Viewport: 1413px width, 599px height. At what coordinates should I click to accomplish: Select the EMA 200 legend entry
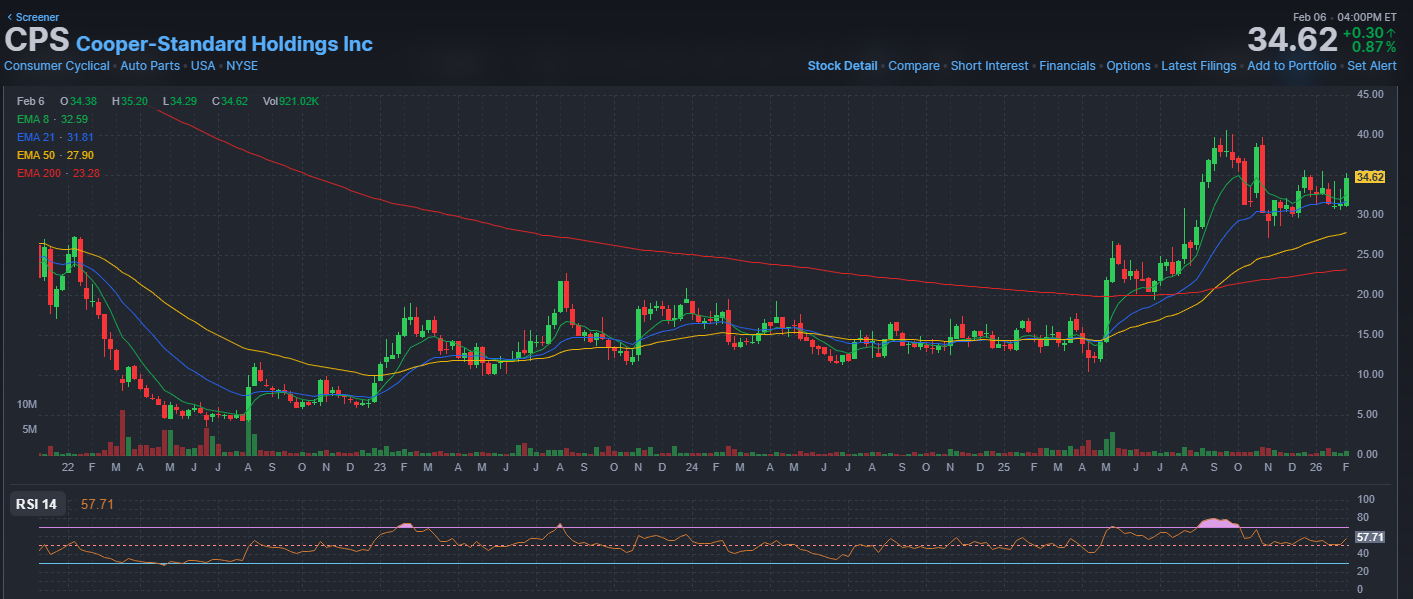click(58, 173)
